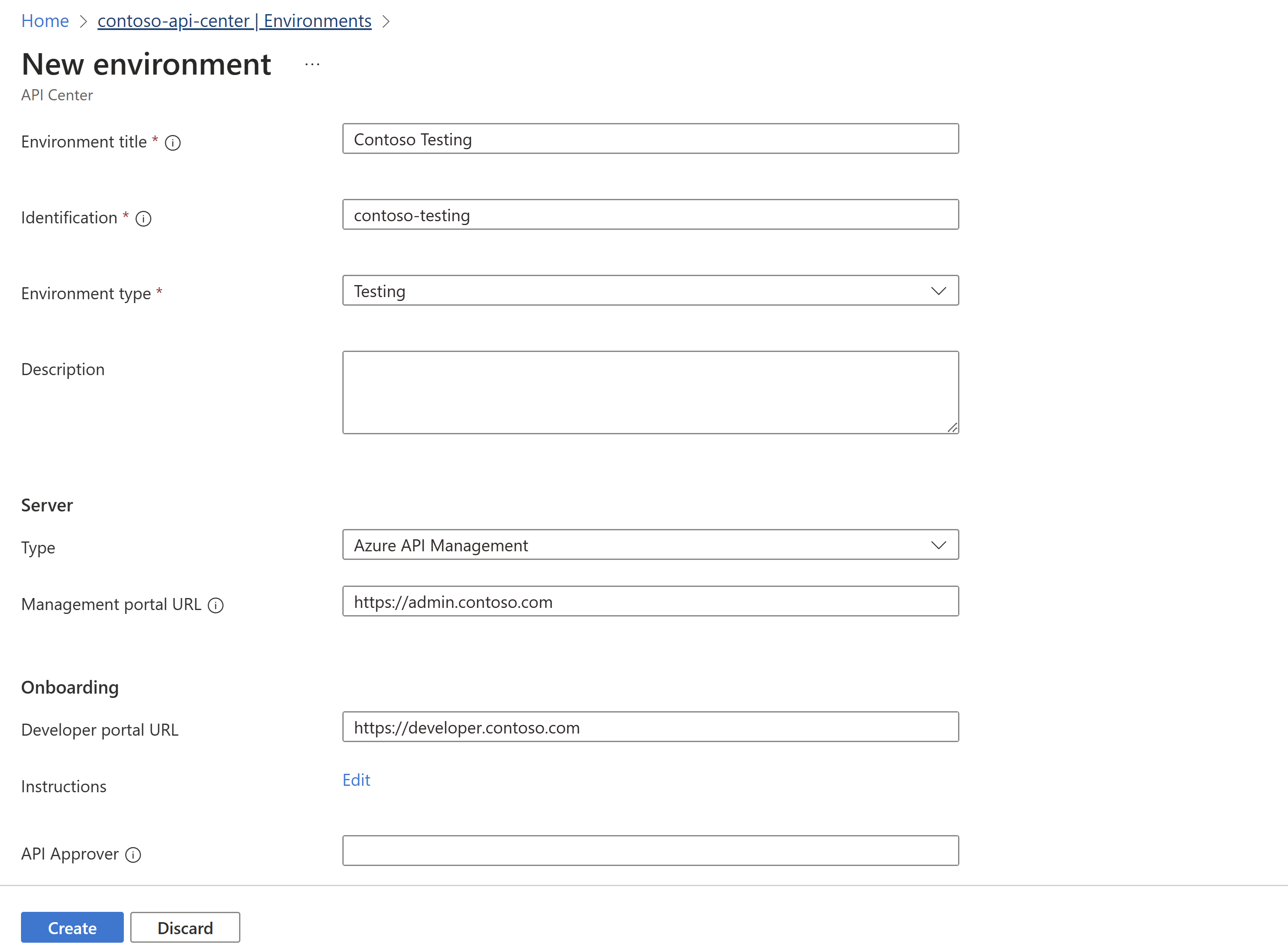Click the Developer portal URL input field
The height and width of the screenshot is (944, 1288).
[x=651, y=727]
